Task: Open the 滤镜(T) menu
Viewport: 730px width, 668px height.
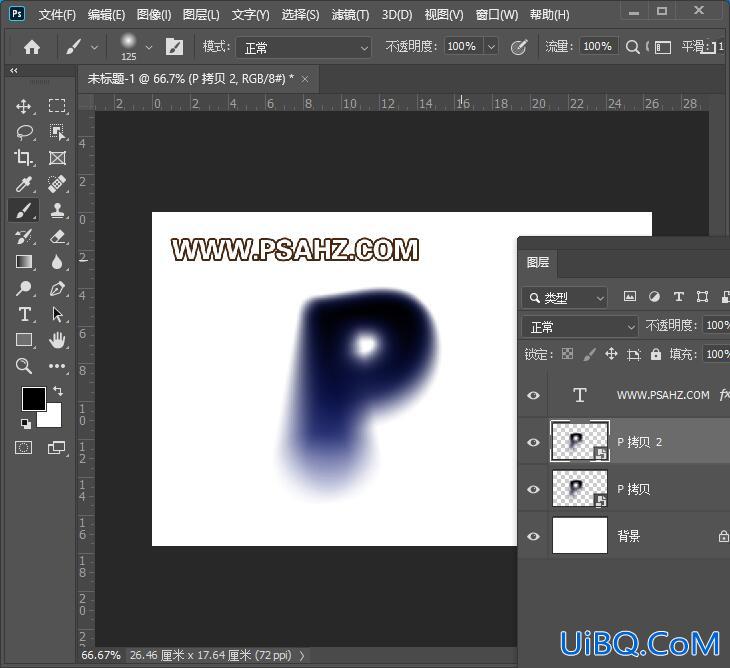Action: pos(350,15)
